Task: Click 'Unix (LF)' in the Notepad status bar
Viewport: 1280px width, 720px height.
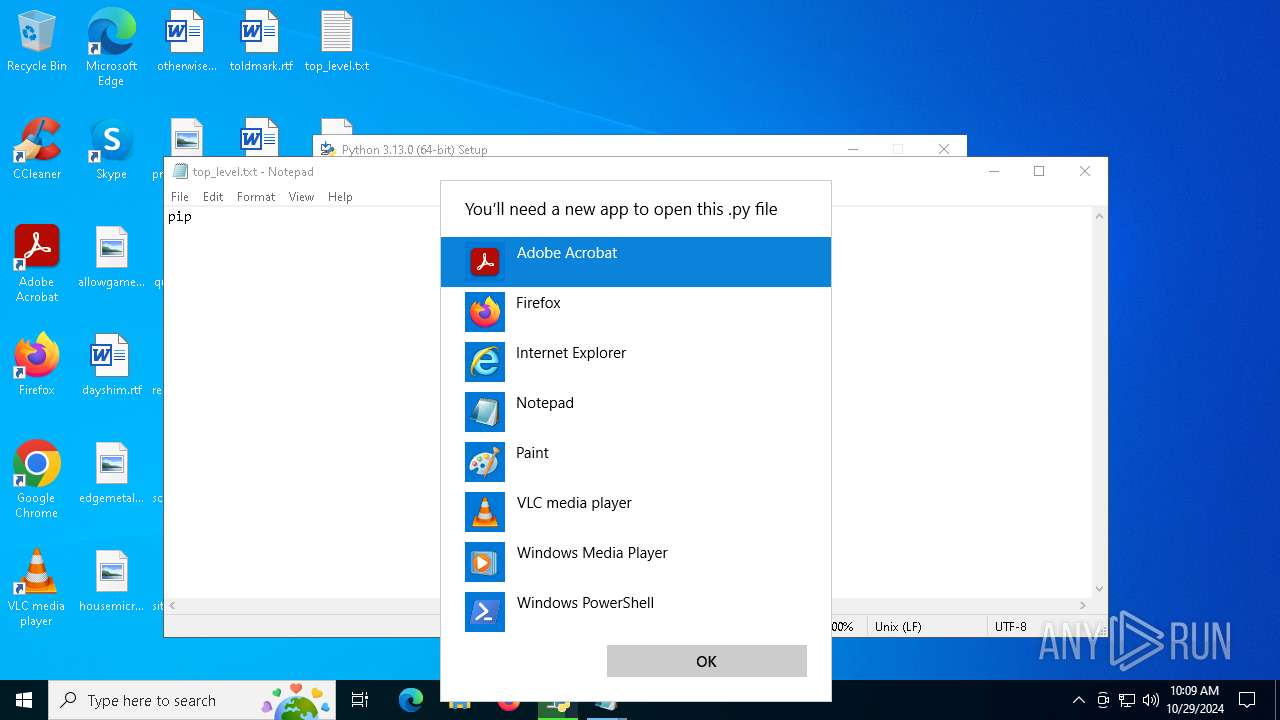Action: (898, 626)
